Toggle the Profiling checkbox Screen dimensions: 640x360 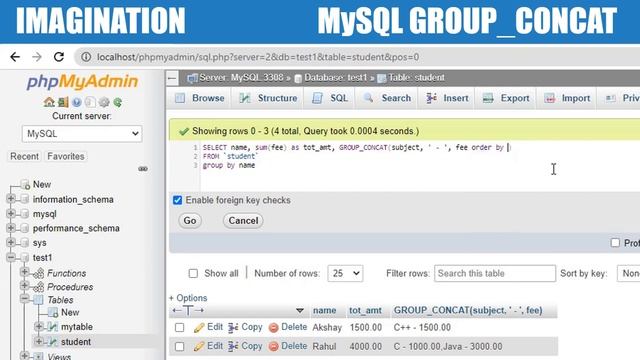[615, 242]
